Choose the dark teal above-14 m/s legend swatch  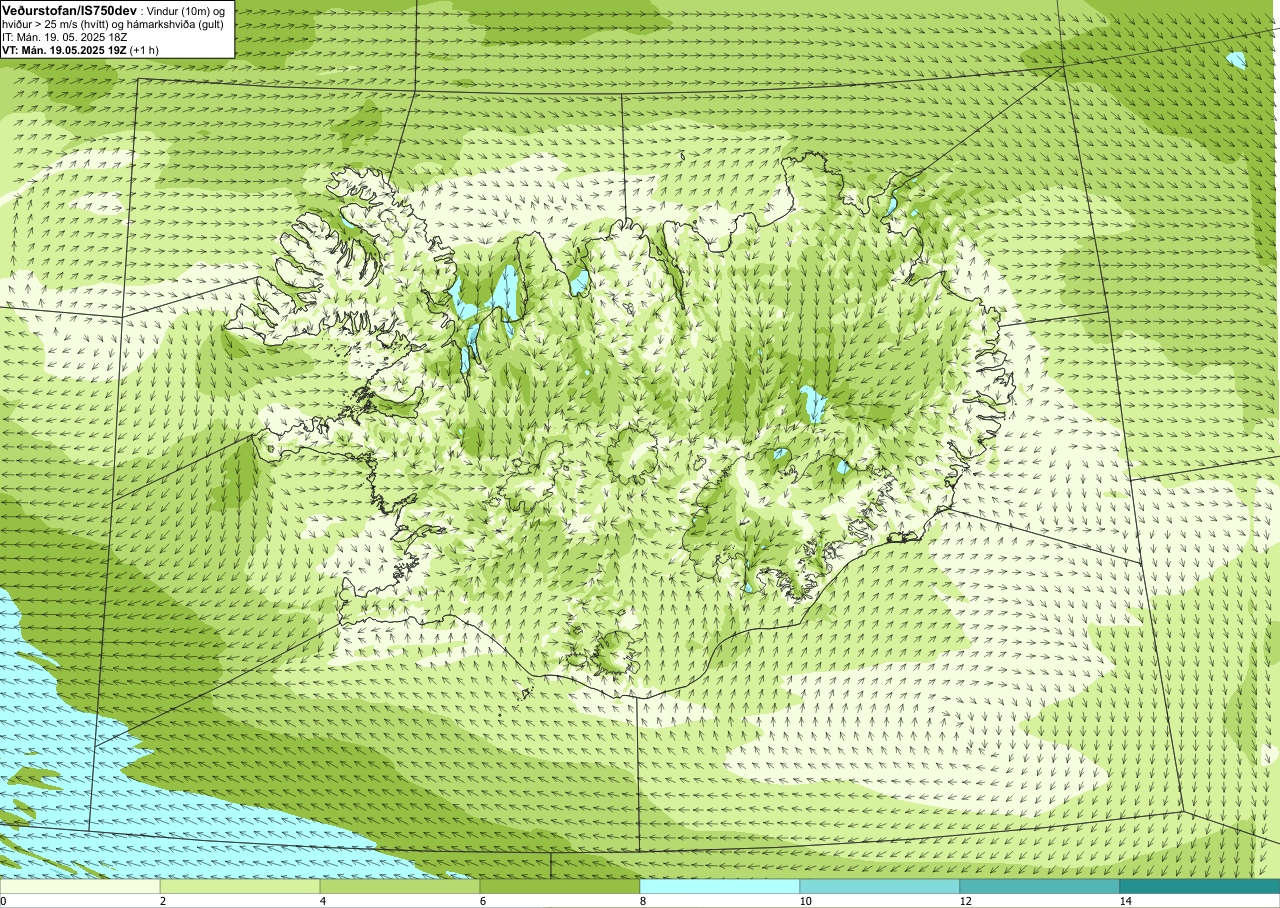click(1200, 886)
